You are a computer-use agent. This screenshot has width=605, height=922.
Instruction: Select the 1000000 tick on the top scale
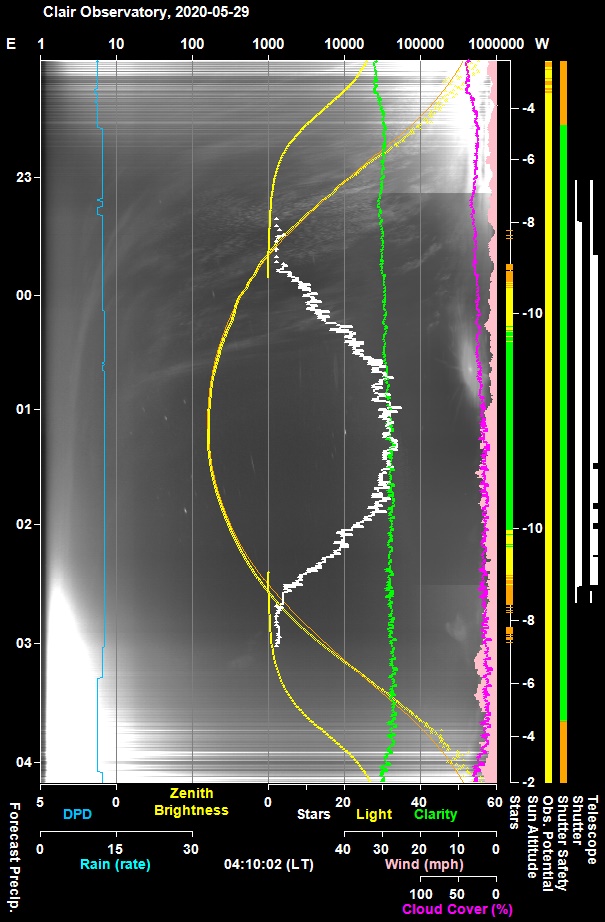[x=497, y=44]
